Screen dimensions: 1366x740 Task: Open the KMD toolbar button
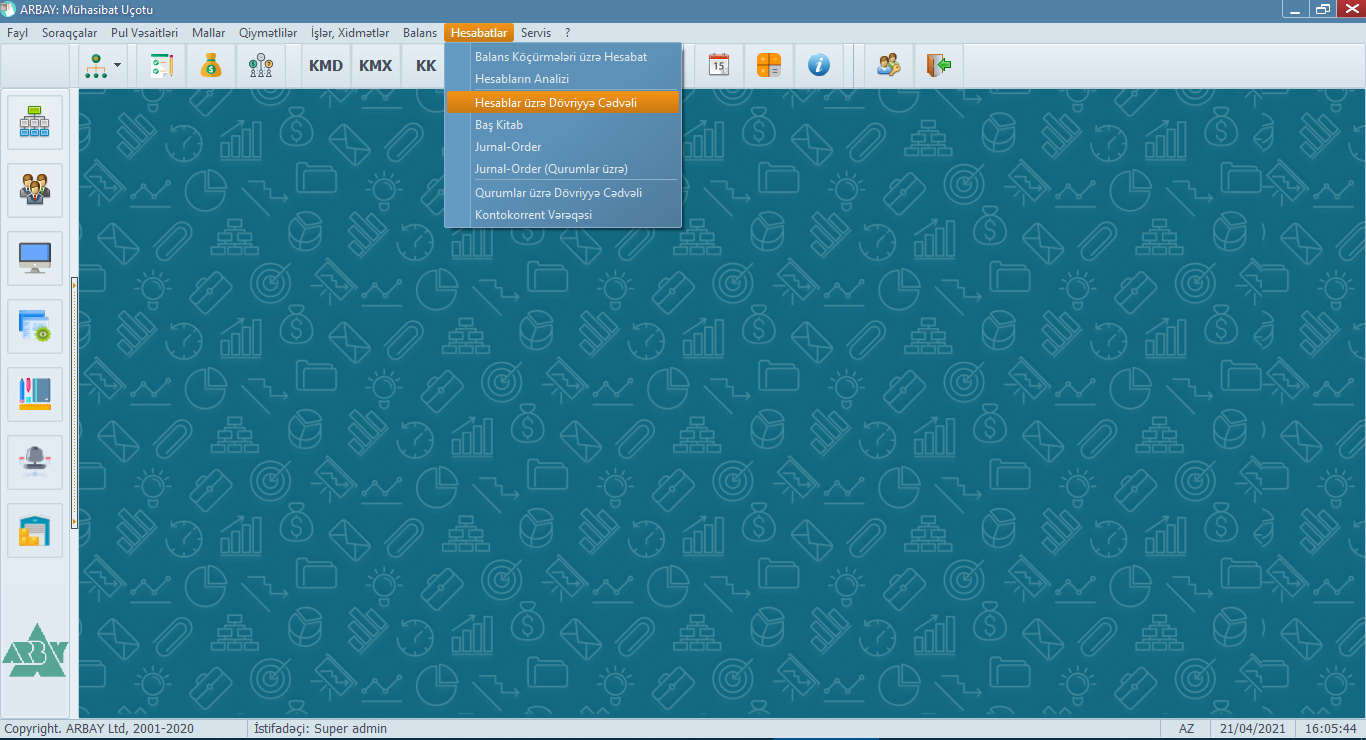pyautogui.click(x=326, y=66)
